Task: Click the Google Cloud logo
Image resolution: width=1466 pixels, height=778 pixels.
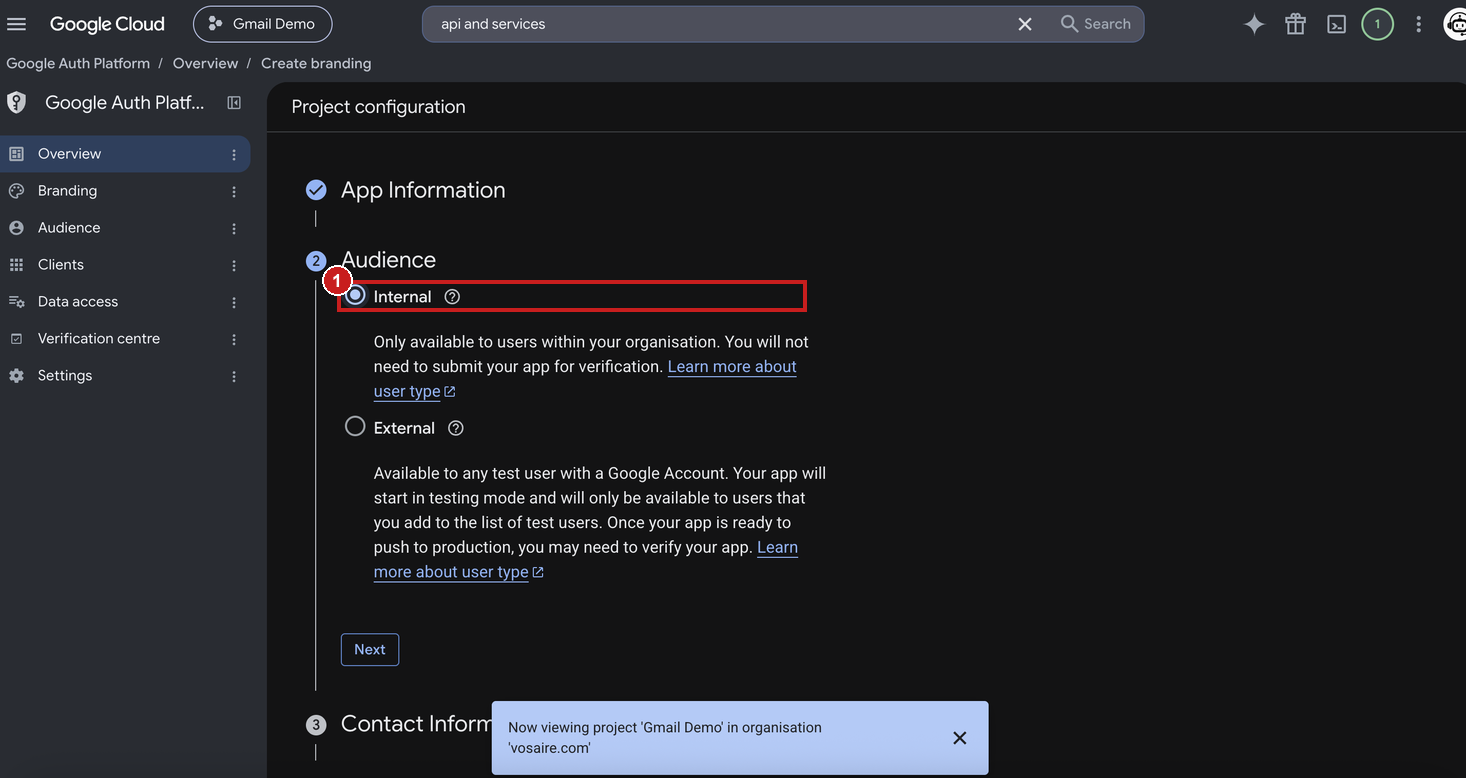Action: (x=107, y=24)
